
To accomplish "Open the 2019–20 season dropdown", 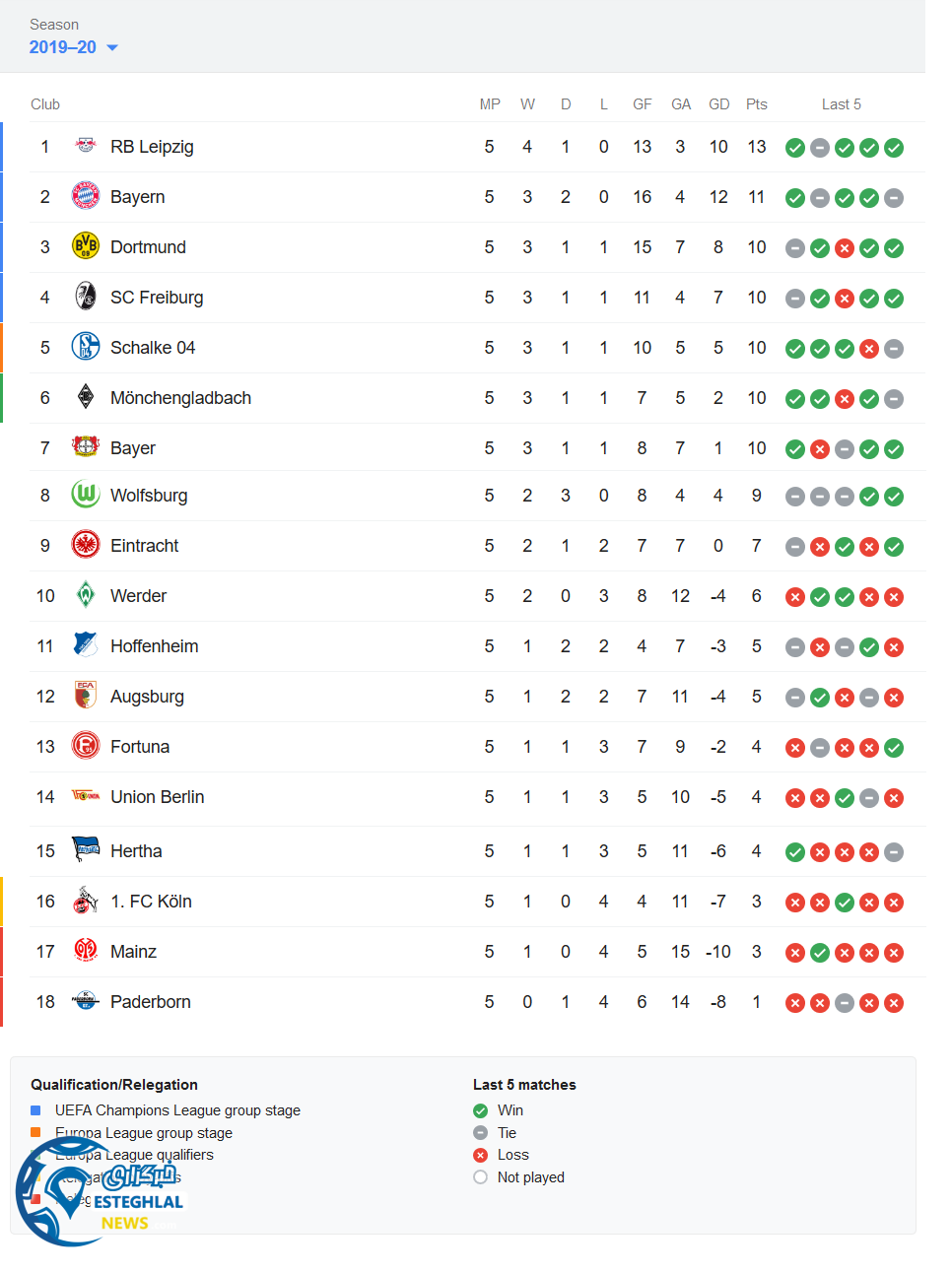I will click(x=63, y=47).
